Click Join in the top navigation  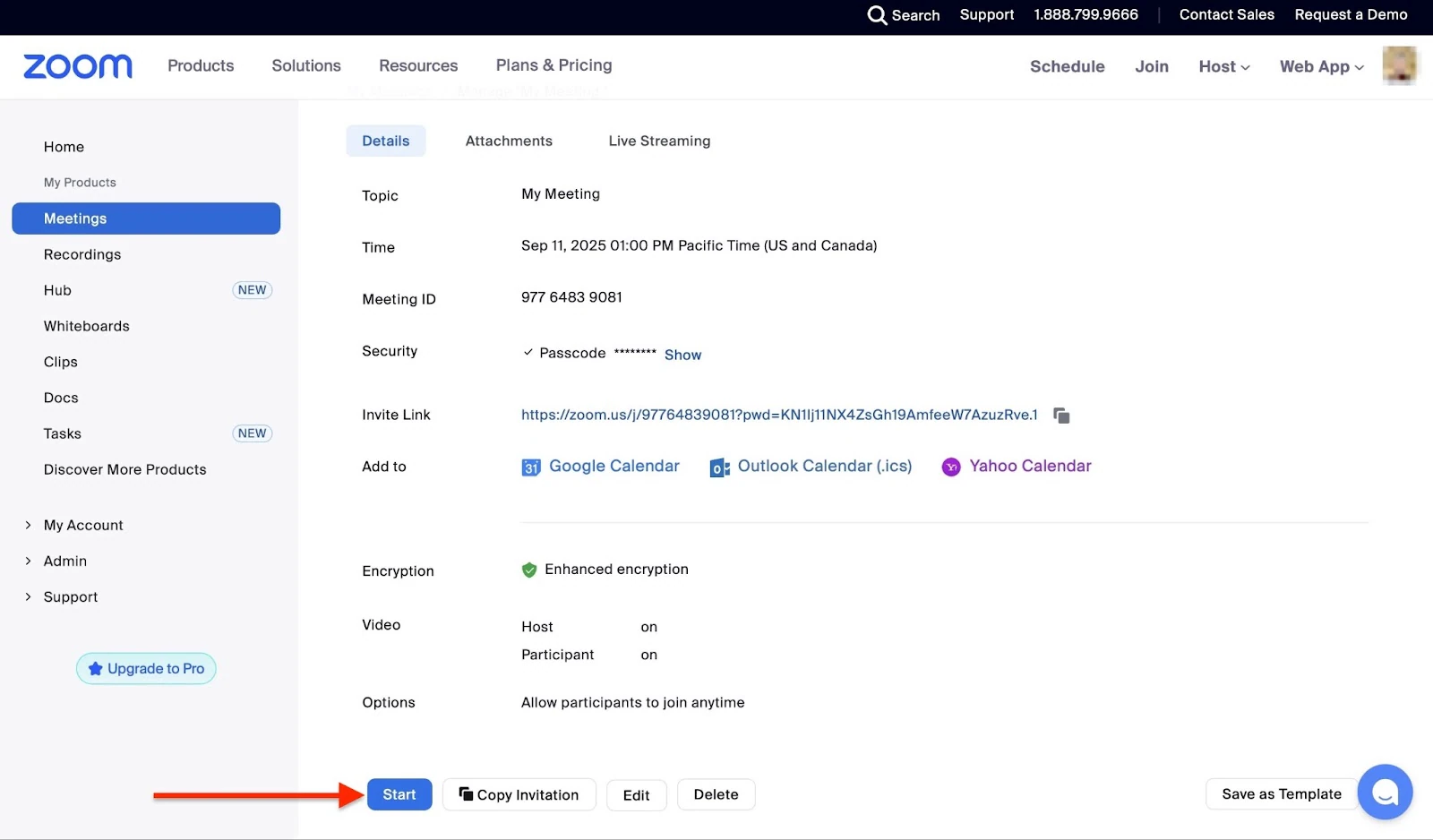1152,66
